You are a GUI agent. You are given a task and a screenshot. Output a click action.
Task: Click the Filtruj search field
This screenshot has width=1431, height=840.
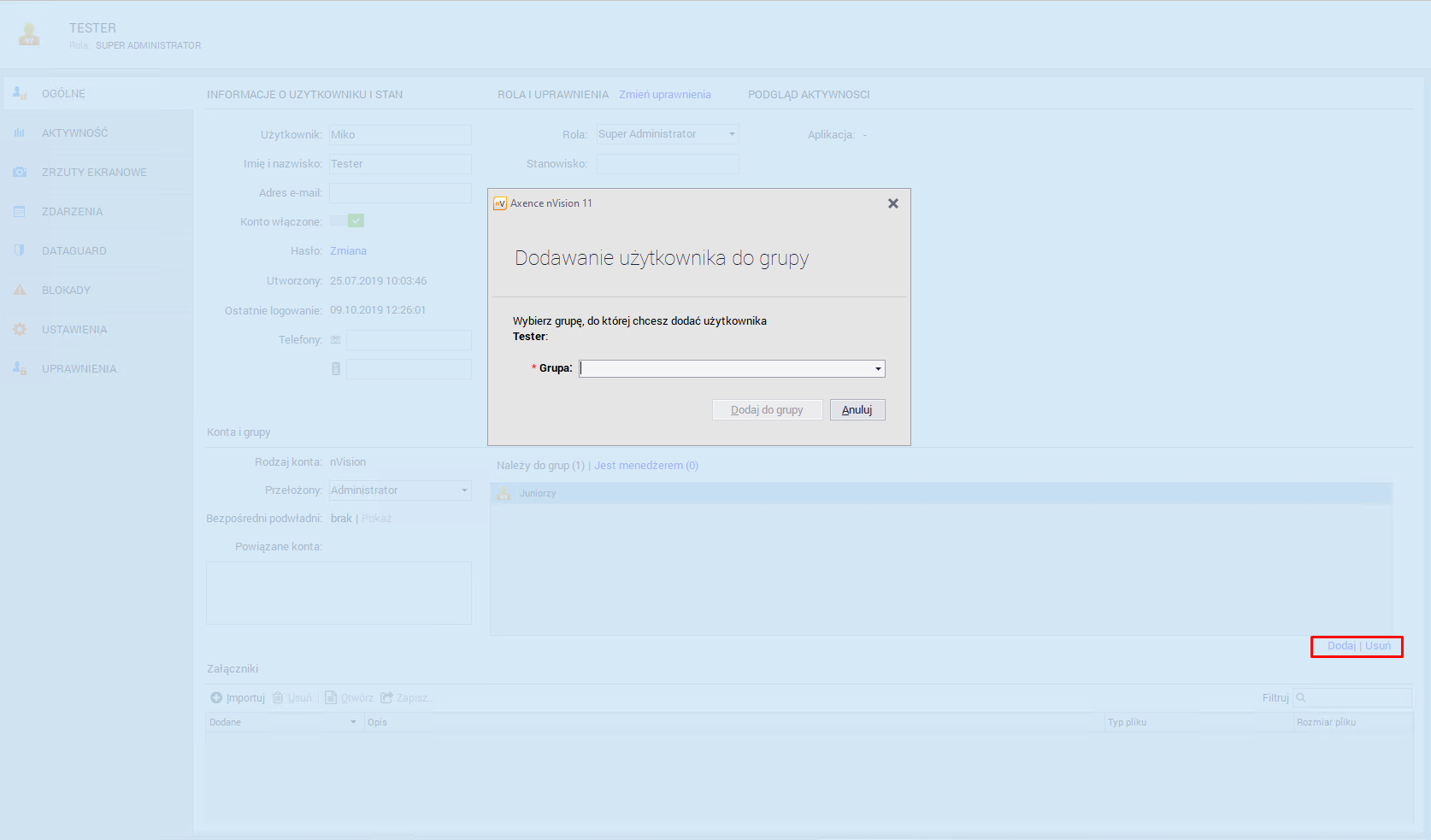tap(1357, 698)
